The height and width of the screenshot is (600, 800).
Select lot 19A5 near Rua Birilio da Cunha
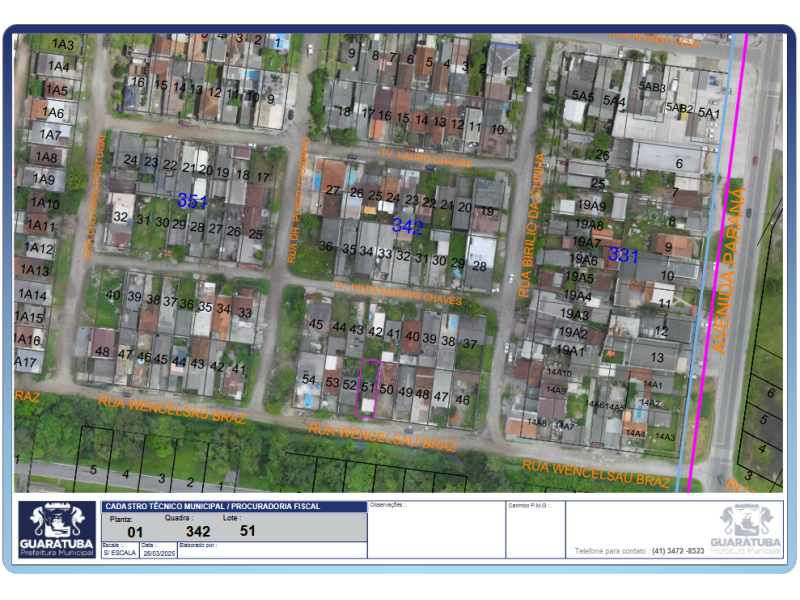tap(579, 277)
